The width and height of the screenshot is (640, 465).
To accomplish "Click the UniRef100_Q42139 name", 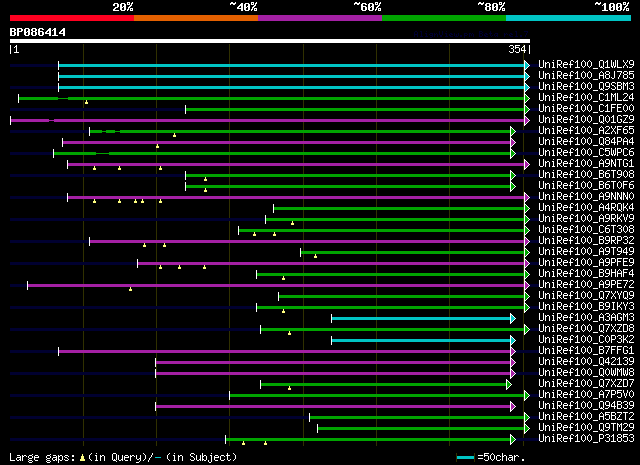I will tap(586, 362).
